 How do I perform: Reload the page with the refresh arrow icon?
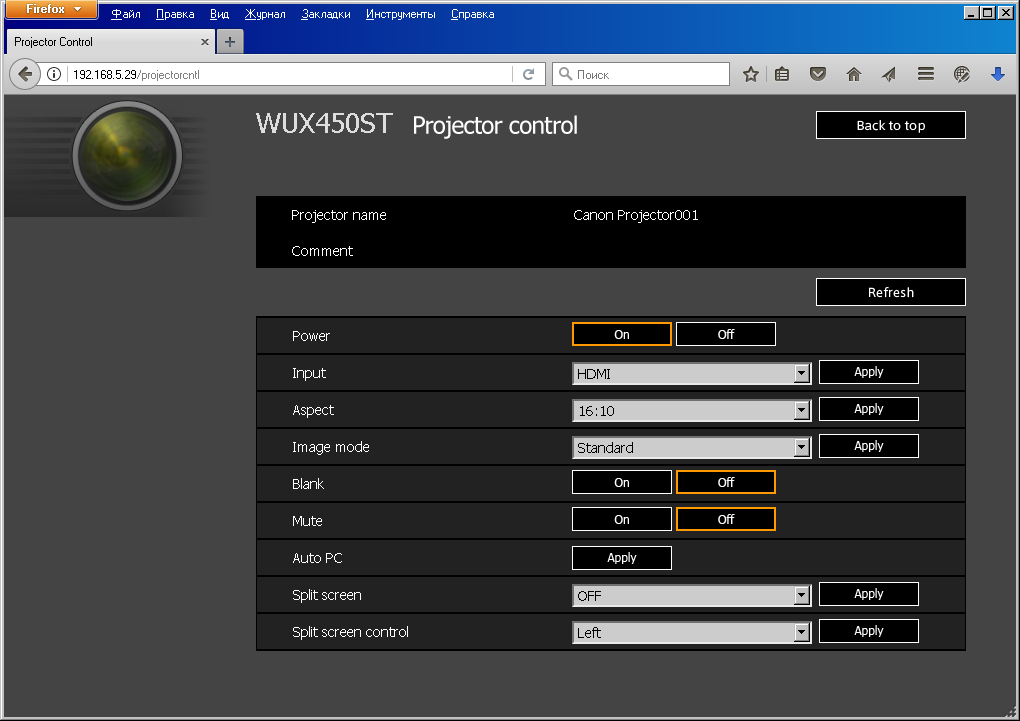(528, 74)
